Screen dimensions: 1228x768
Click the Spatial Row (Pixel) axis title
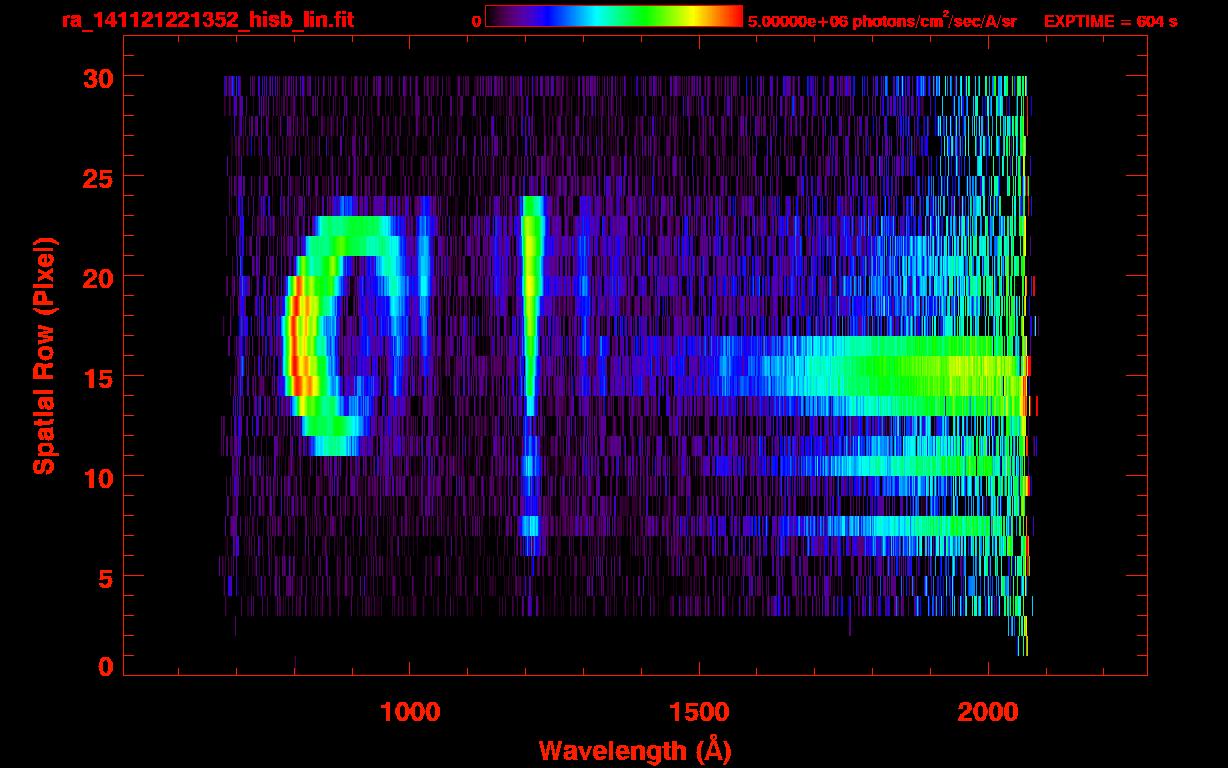click(x=44, y=356)
